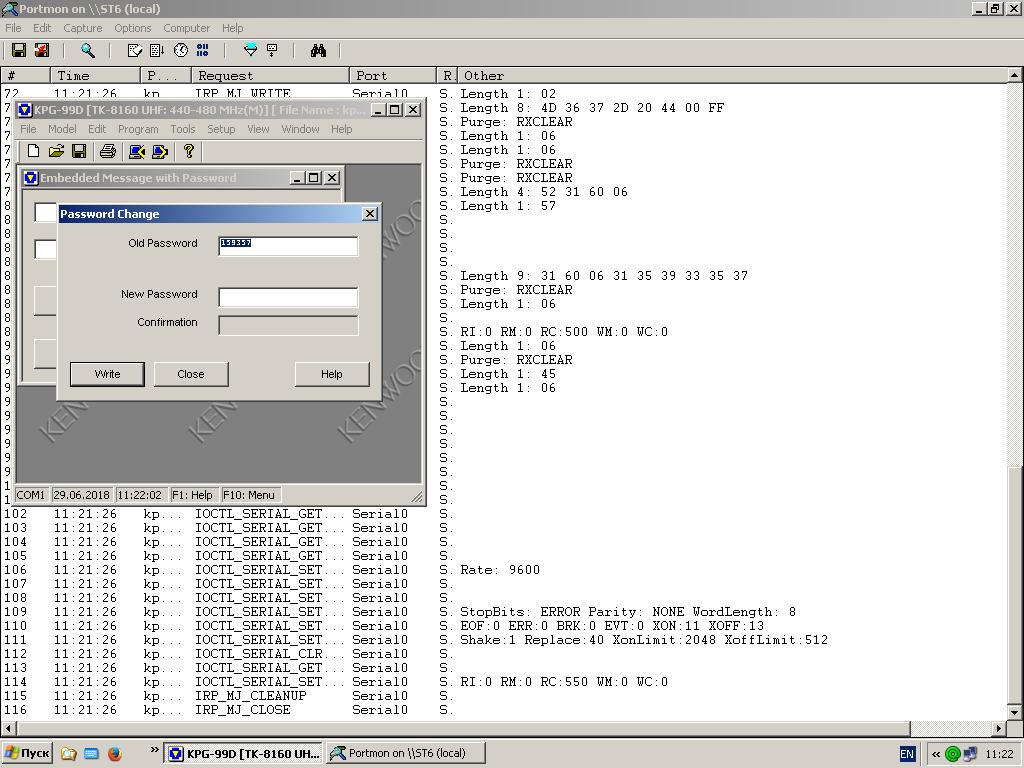Open Portmon Edit menu
1024x768 pixels.
point(42,28)
